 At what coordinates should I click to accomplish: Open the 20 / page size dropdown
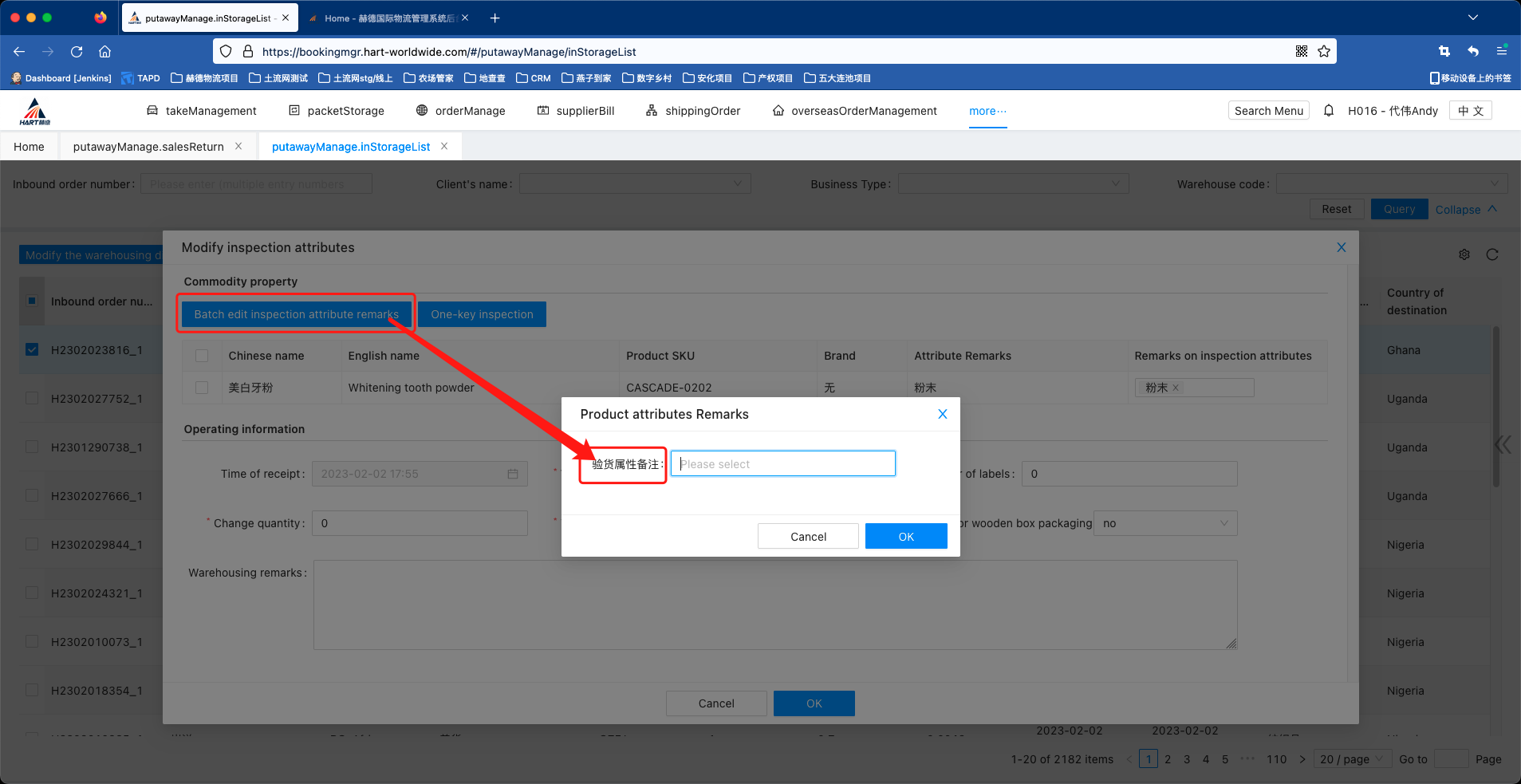pos(1352,759)
